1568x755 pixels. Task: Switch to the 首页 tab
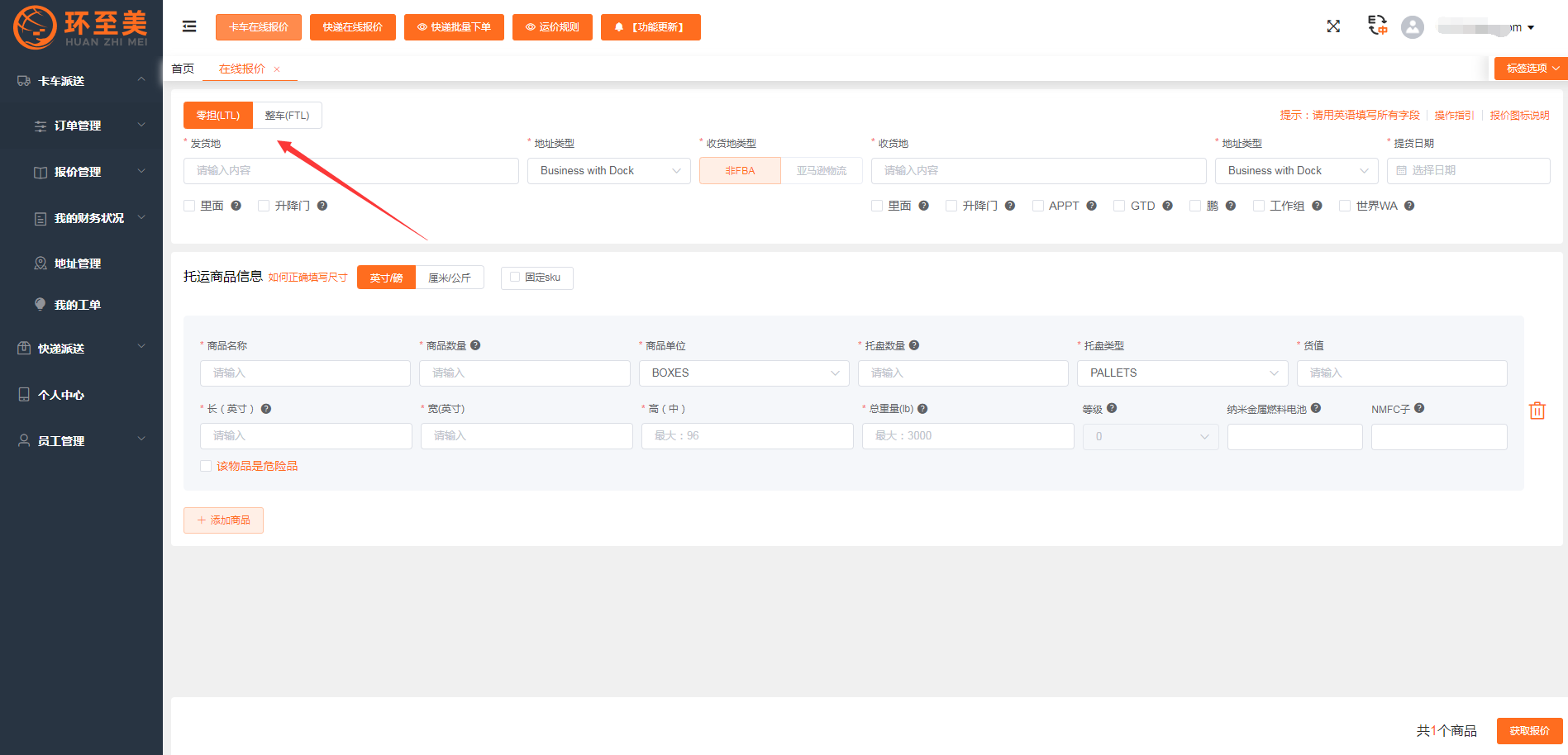coord(183,69)
